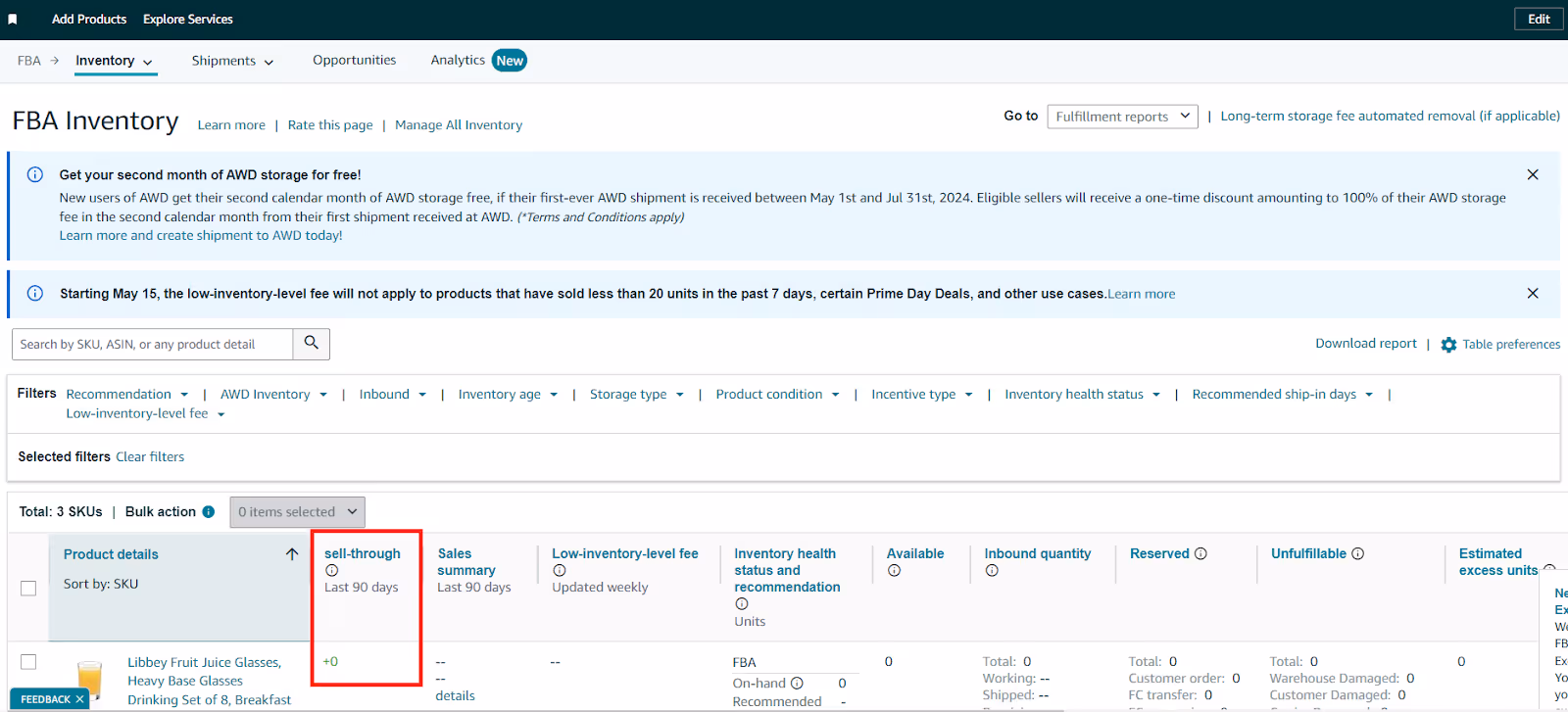Click the info icon beside Bulk action
Viewport: 1568px width, 712px height.
pyautogui.click(x=209, y=511)
